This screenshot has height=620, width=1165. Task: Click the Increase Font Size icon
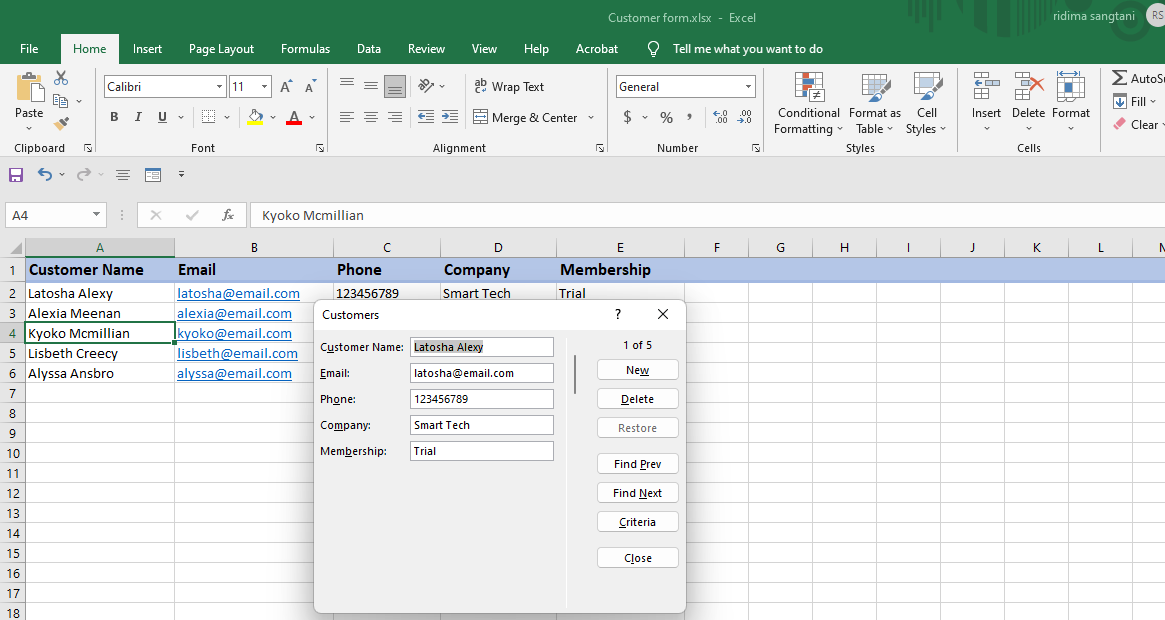[287, 87]
